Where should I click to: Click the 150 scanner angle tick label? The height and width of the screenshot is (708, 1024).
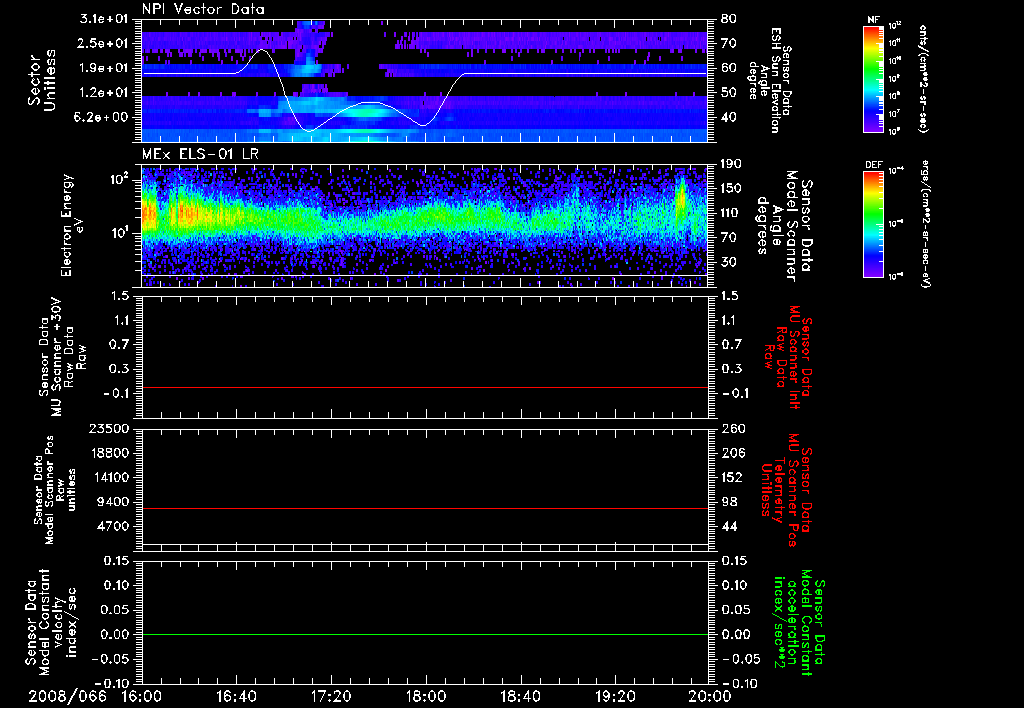733,189
